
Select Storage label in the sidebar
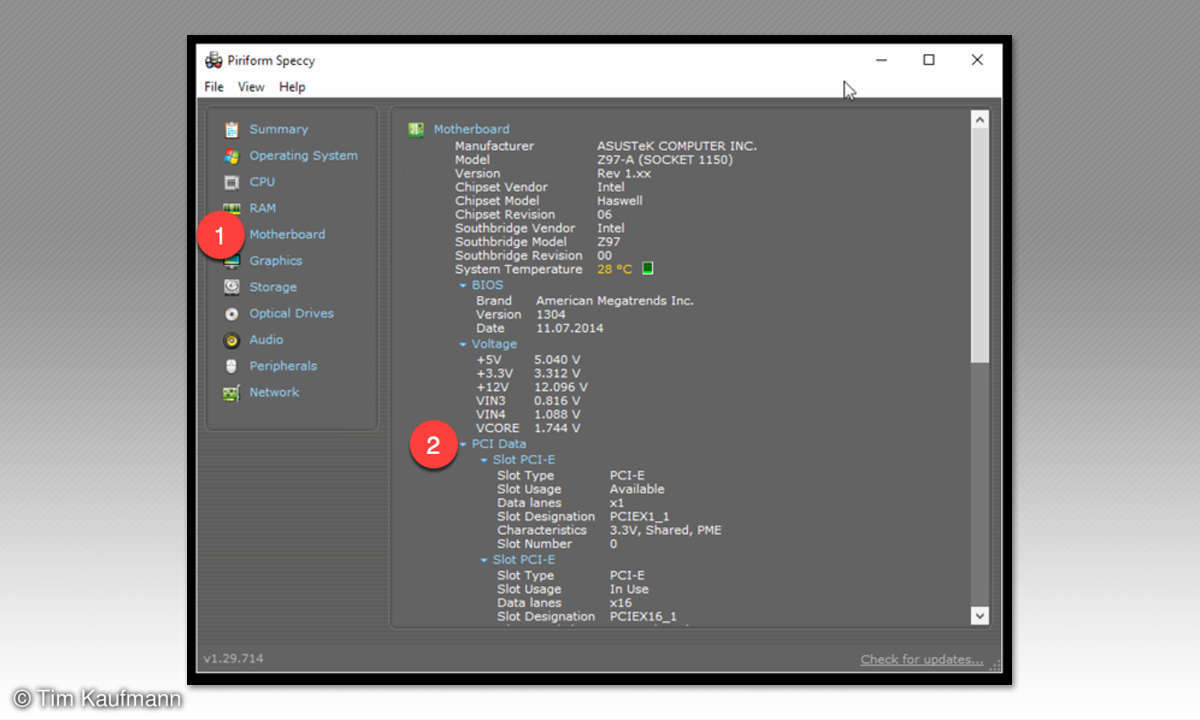point(273,287)
